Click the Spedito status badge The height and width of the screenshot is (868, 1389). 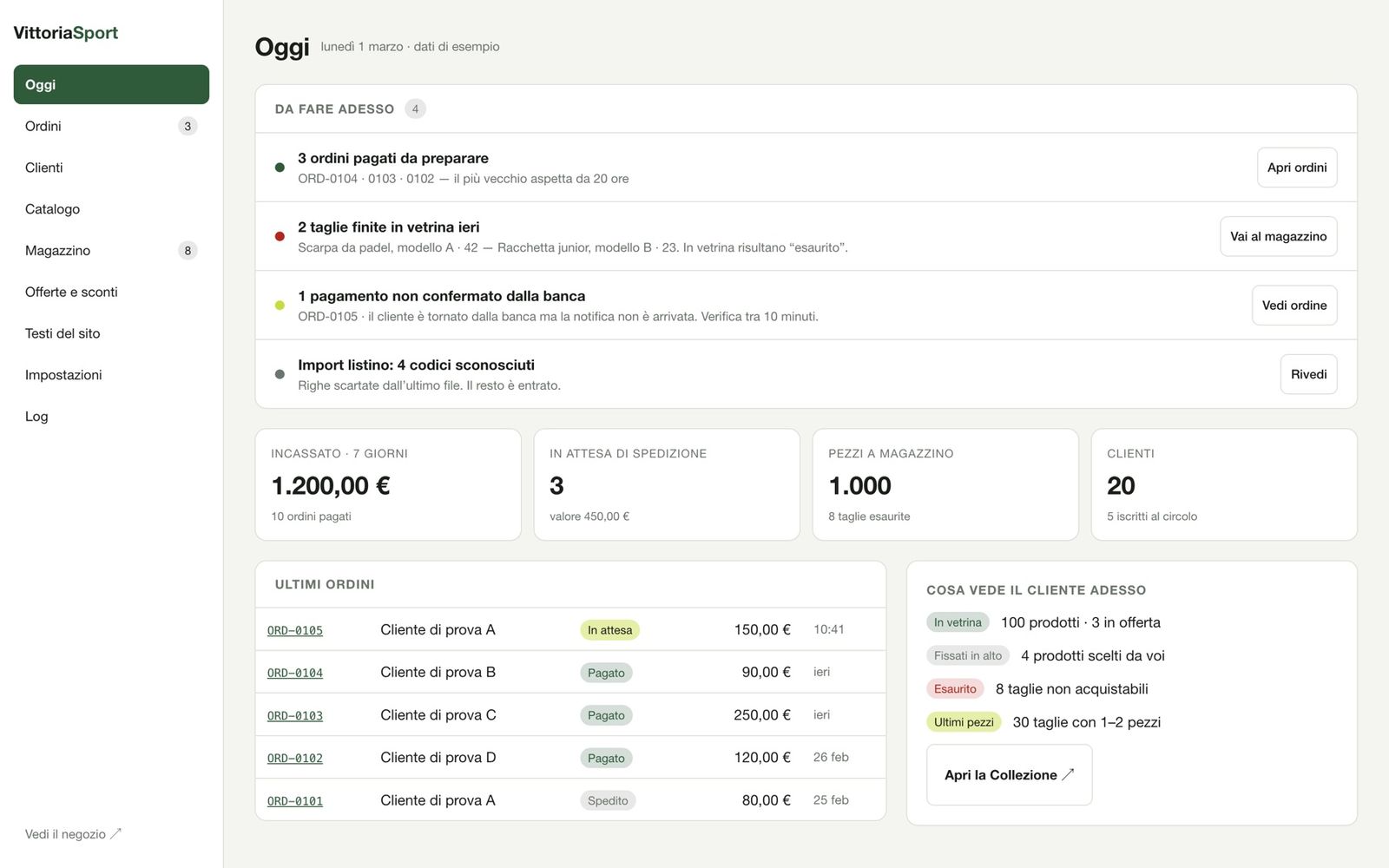click(x=608, y=800)
